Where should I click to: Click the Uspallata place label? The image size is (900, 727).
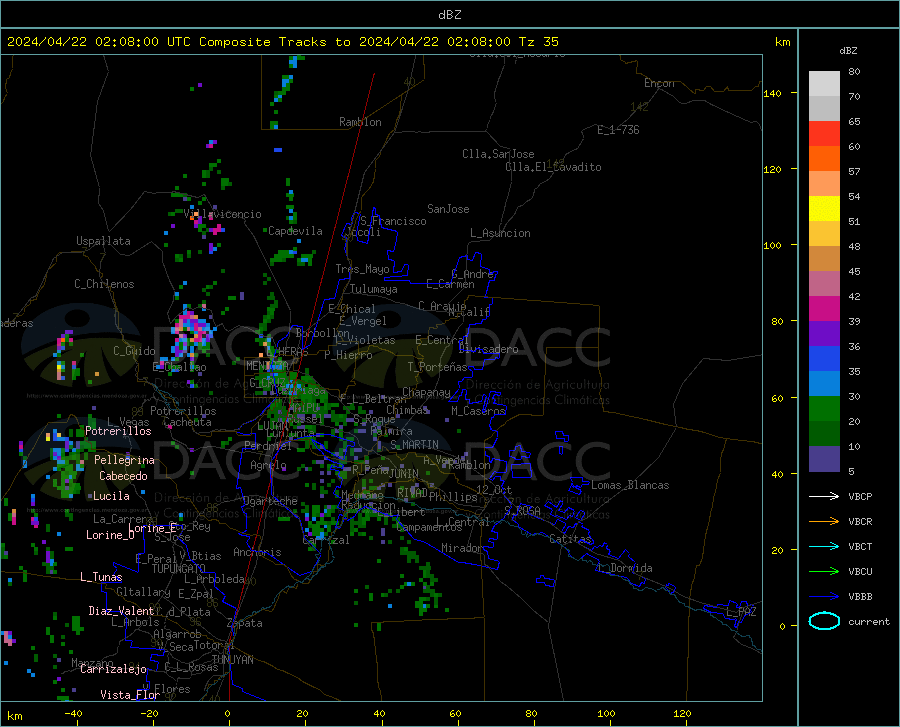point(103,241)
